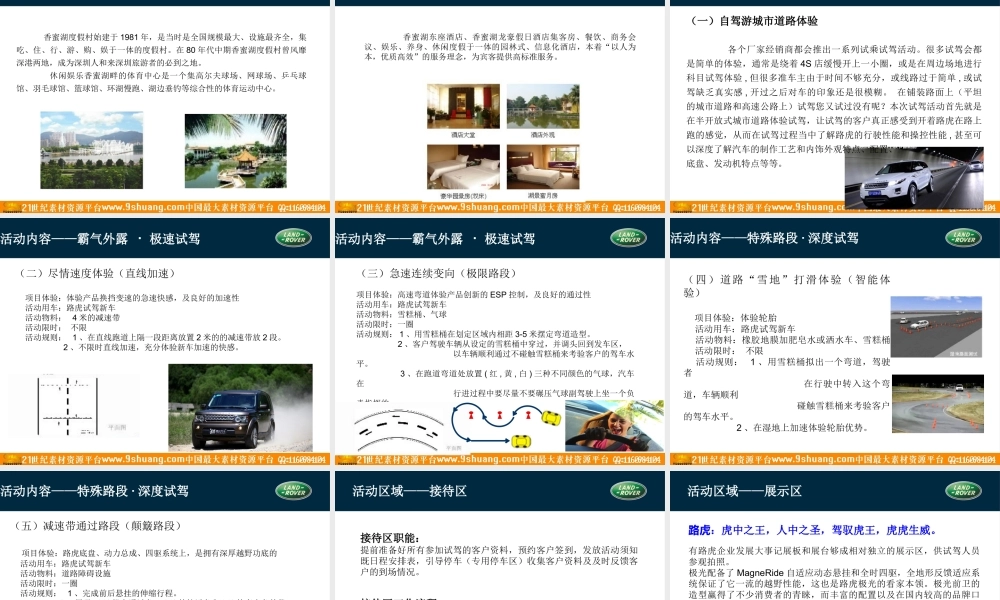
Task: Click heading (四)道路"雪地"打滑体验
Action: (x=788, y=286)
